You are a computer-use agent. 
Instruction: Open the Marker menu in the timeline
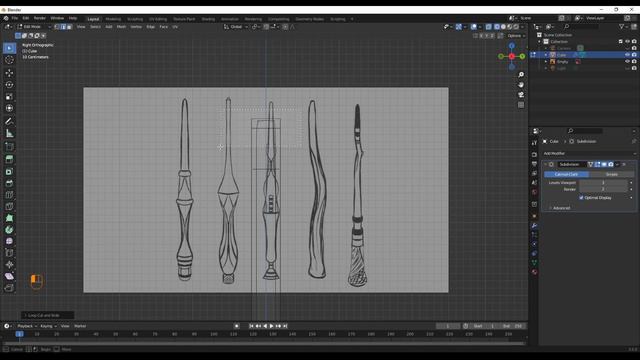click(x=80, y=326)
